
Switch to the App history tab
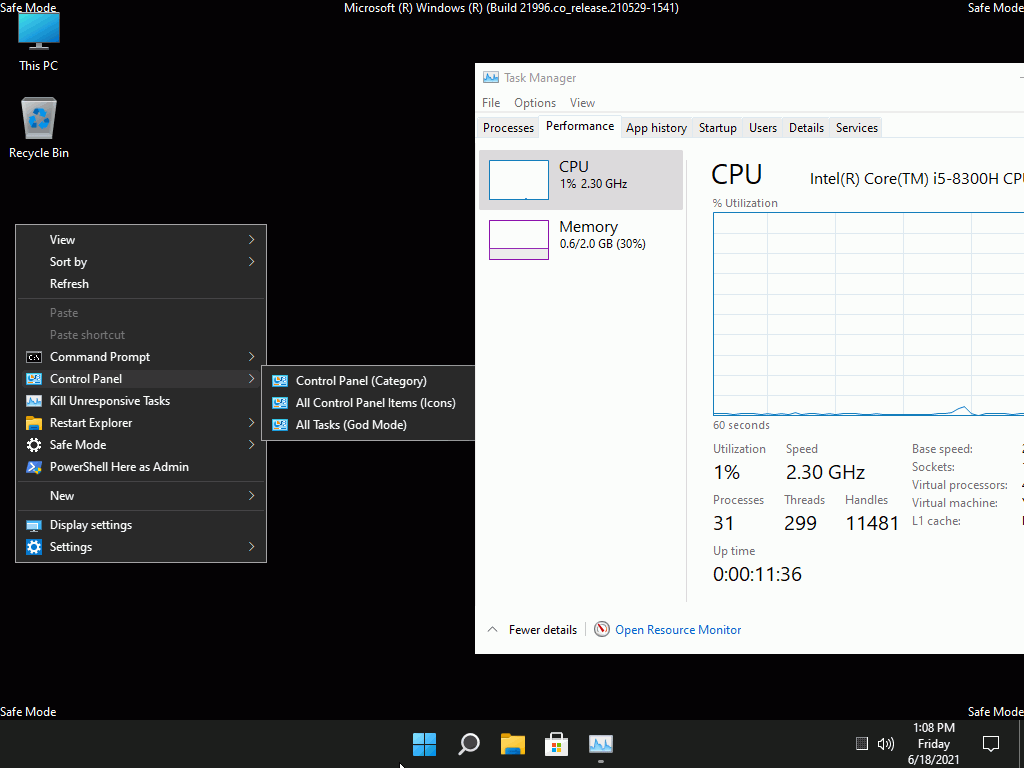click(x=656, y=128)
